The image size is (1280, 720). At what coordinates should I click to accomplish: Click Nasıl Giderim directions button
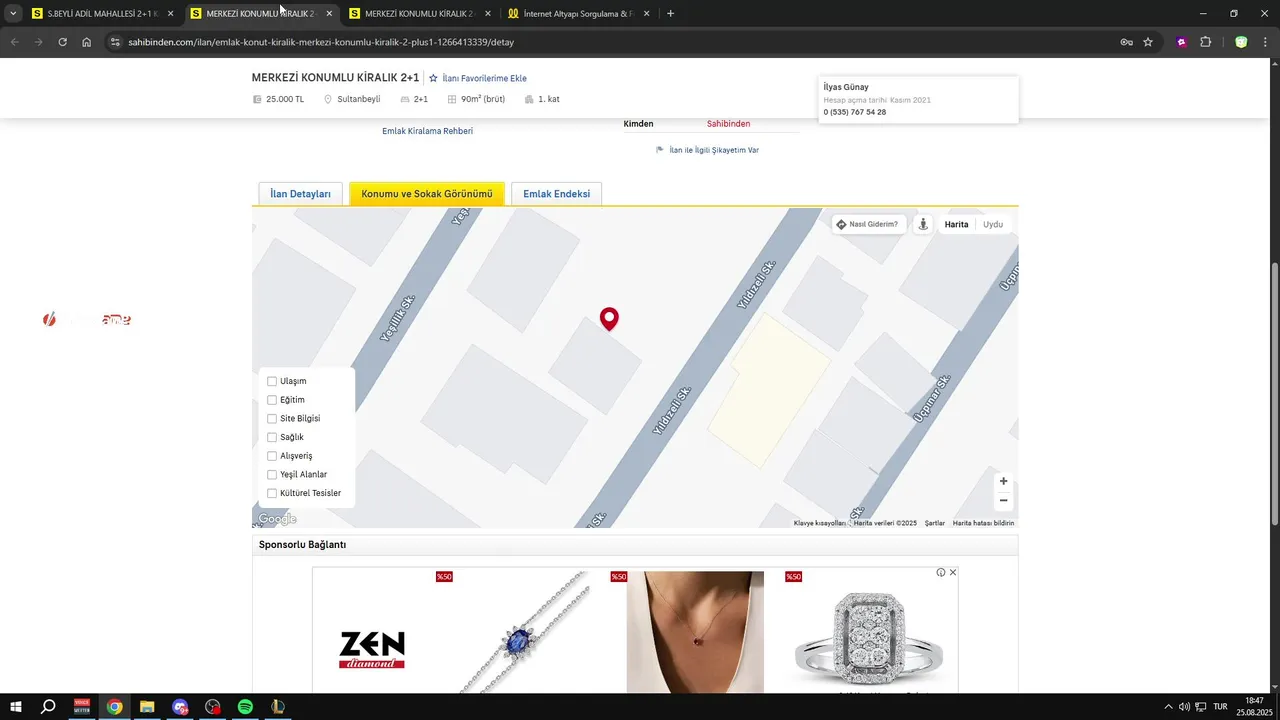pos(868,224)
